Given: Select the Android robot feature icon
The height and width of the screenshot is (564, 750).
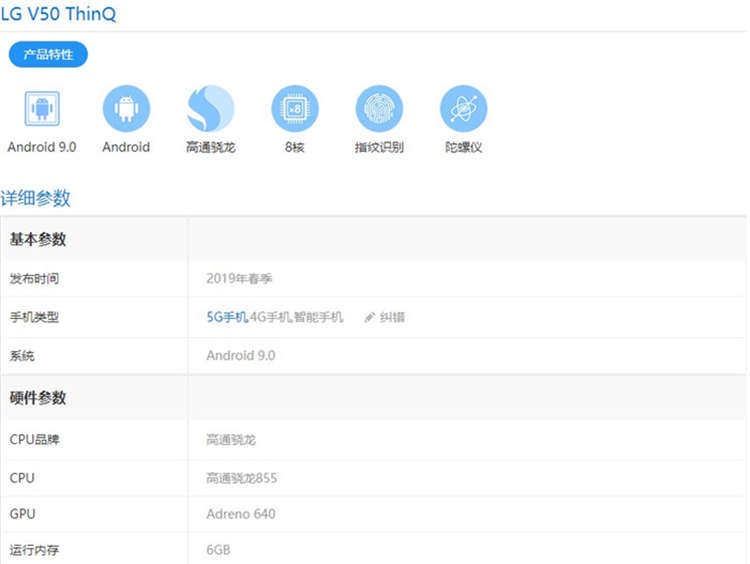Looking at the screenshot, I should click(x=126, y=109).
